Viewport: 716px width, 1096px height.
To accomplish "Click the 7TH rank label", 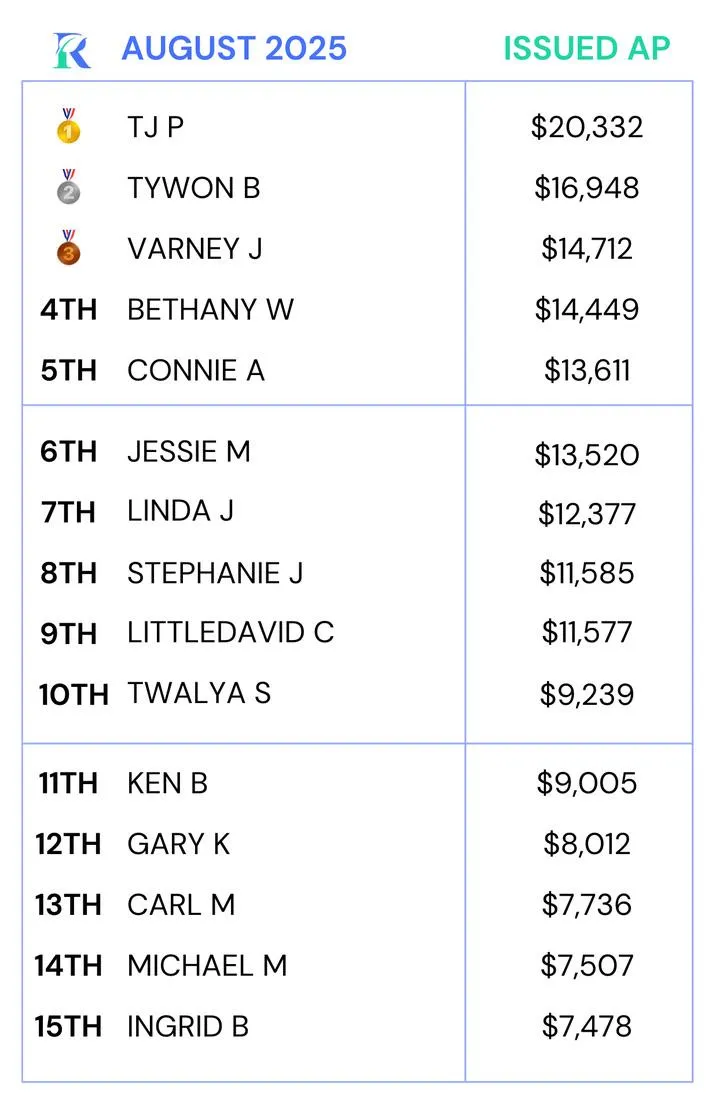I will (x=69, y=512).
